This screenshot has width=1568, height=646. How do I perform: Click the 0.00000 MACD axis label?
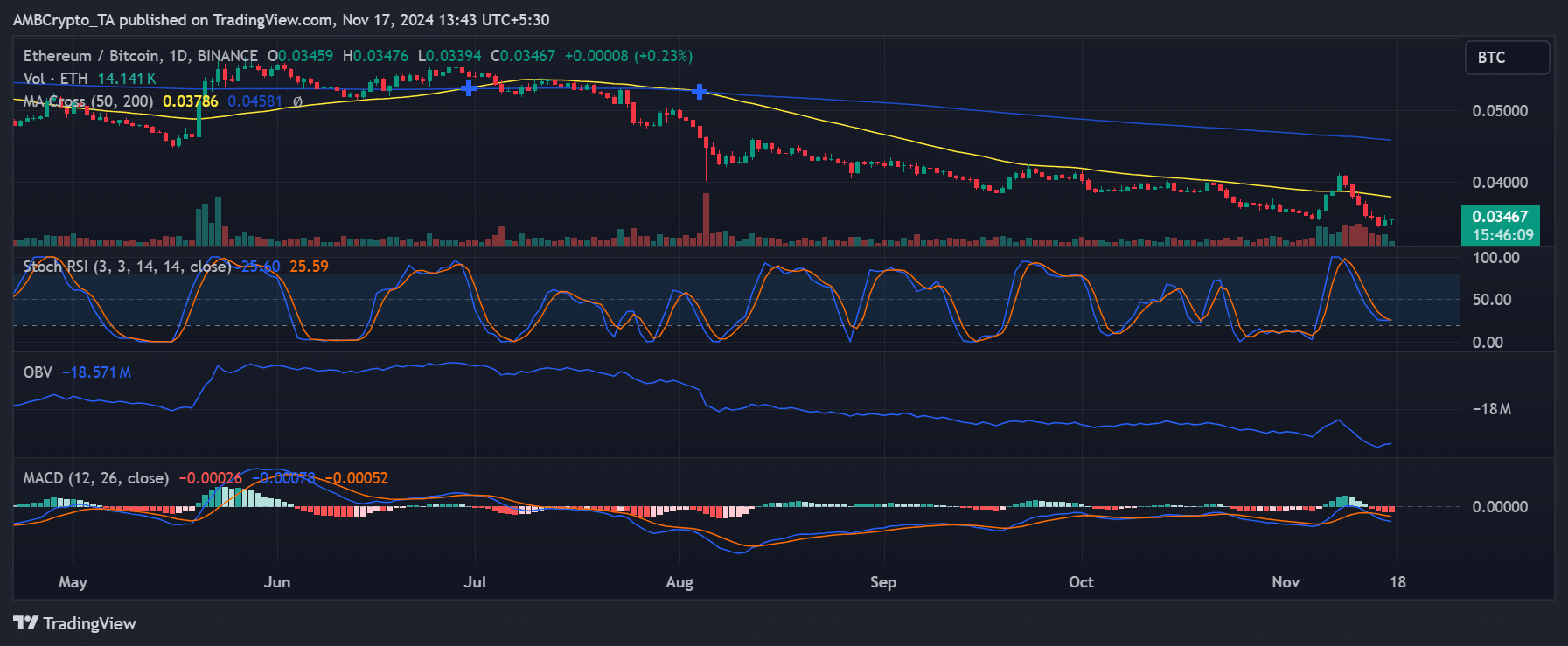(1501, 507)
